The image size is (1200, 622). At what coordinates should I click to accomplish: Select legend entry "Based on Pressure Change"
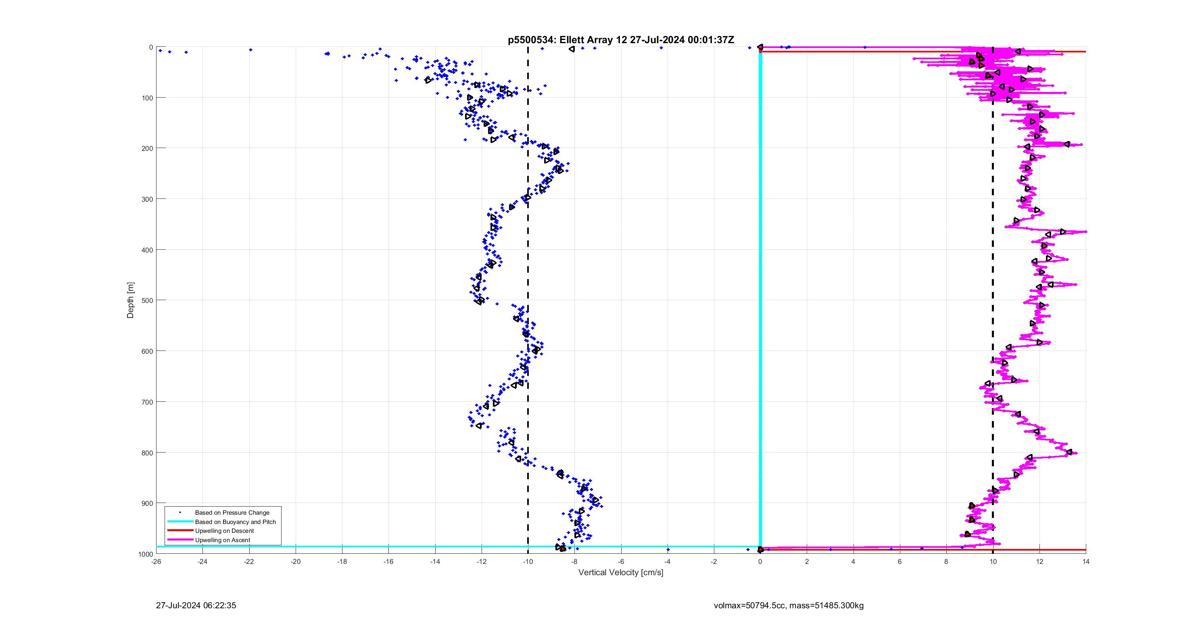click(x=230, y=512)
